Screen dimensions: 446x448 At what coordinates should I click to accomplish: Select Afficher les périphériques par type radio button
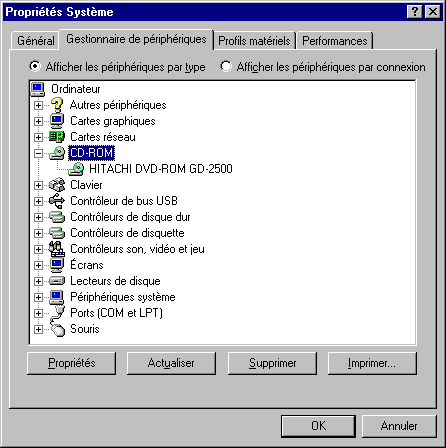click(x=35, y=66)
